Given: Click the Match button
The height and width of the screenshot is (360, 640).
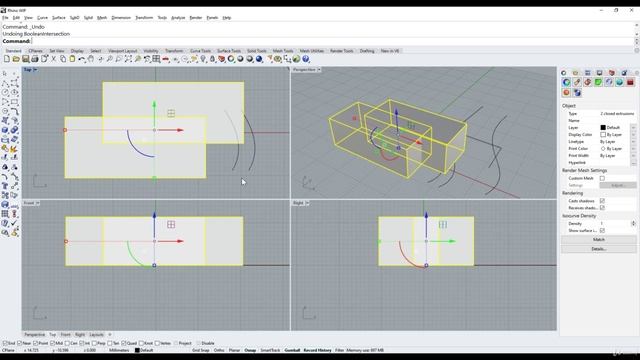Looking at the screenshot, I should [598, 240].
